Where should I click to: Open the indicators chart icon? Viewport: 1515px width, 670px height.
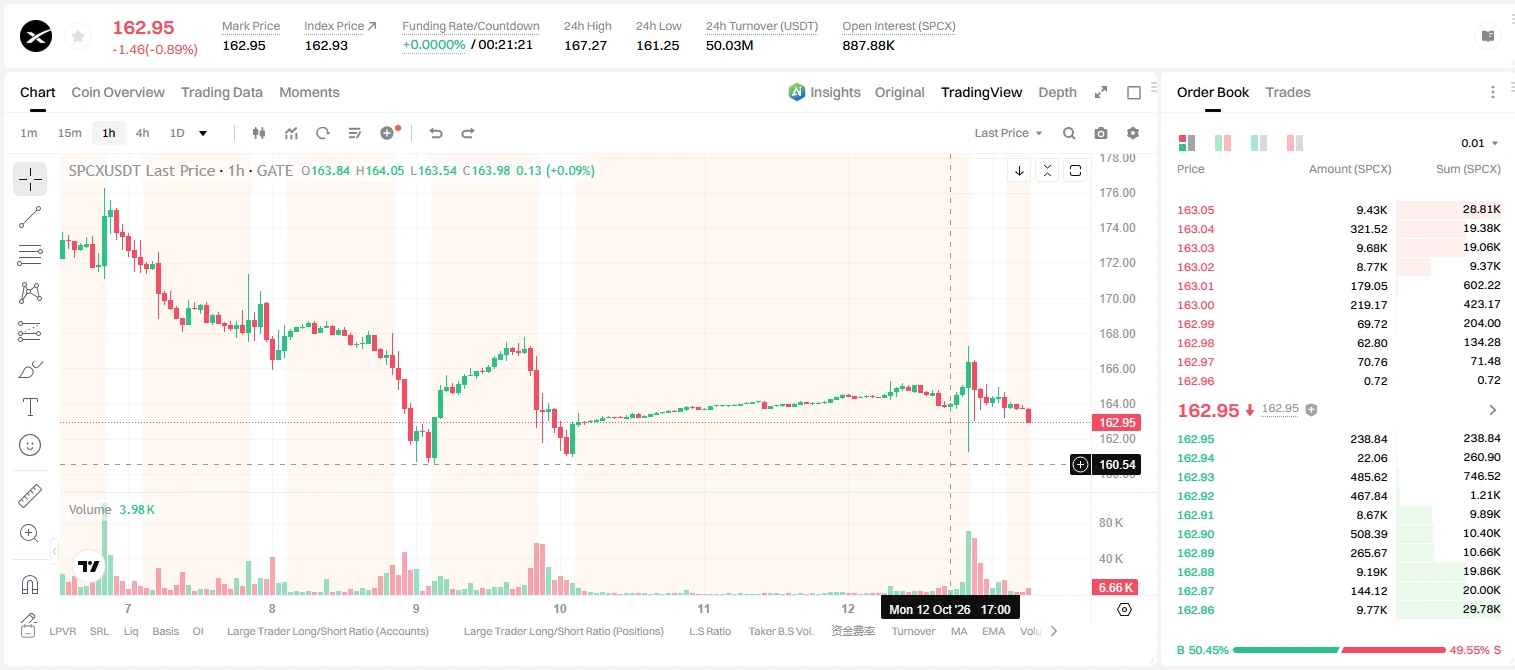291,133
